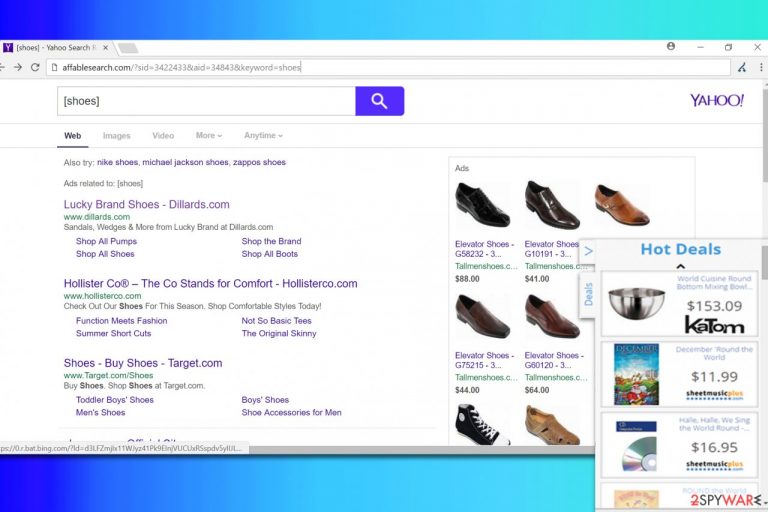Open Men's Shoes sitelink
Viewport: 768px width, 512px height.
100,413
